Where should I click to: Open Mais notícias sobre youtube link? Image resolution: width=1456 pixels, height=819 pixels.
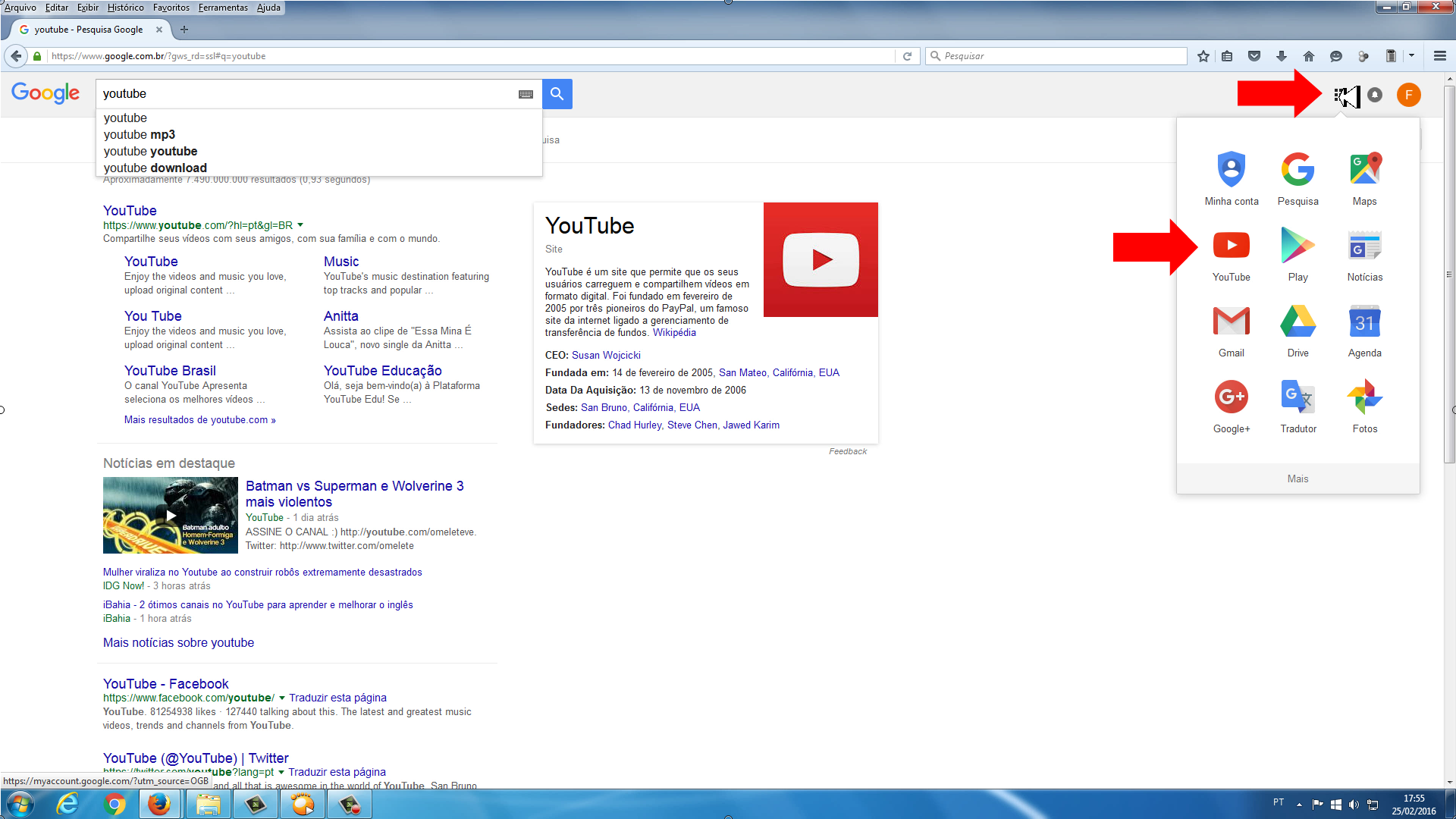(178, 643)
